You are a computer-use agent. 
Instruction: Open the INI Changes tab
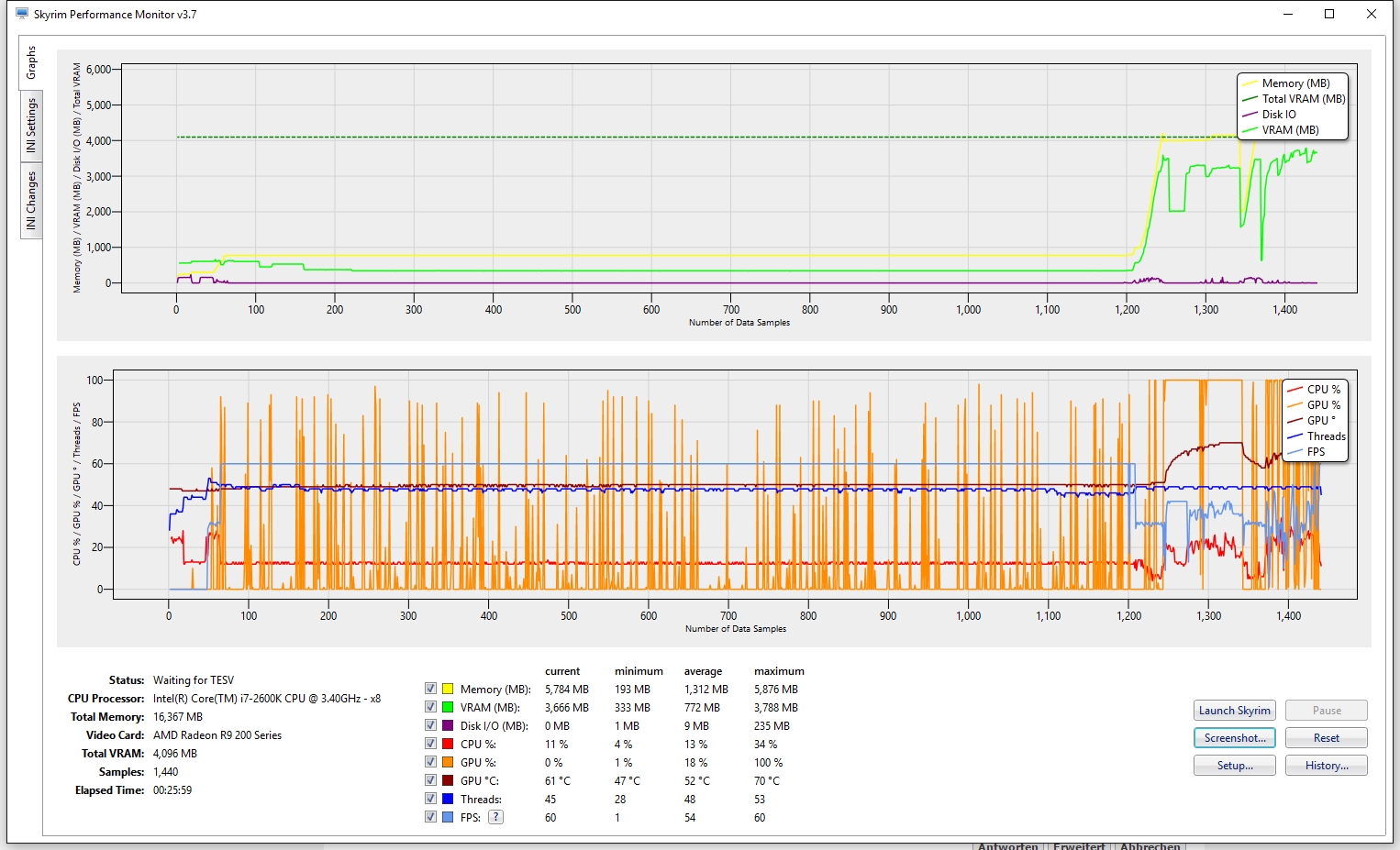tap(31, 201)
